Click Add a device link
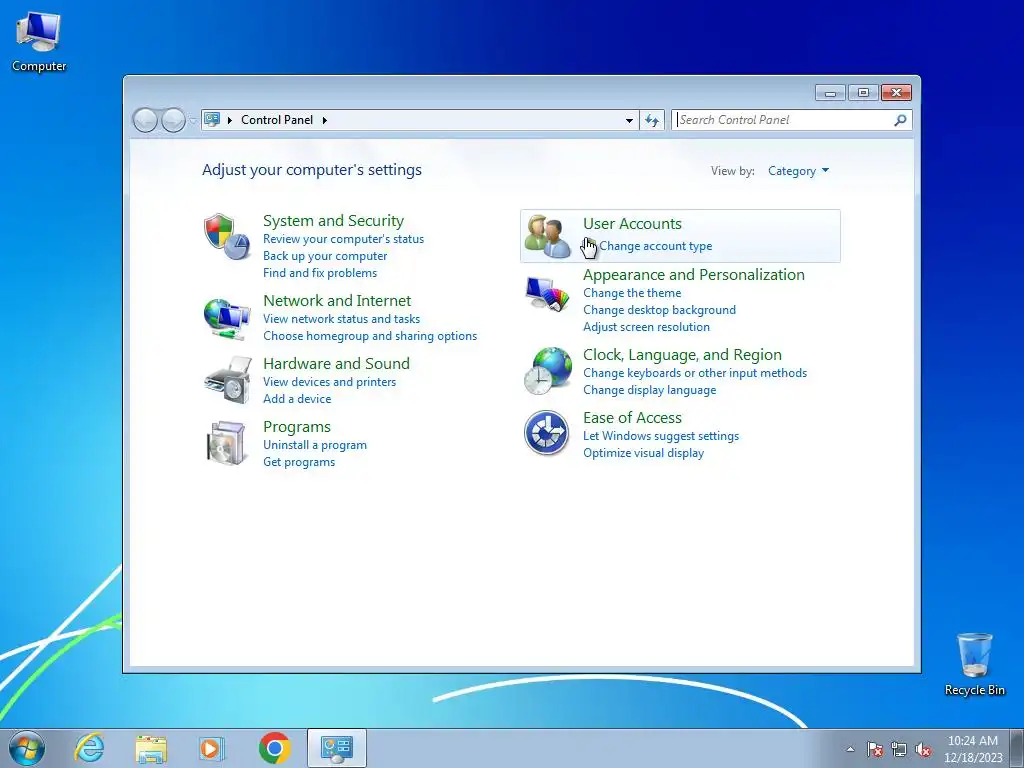The width and height of the screenshot is (1024, 768). 297,399
